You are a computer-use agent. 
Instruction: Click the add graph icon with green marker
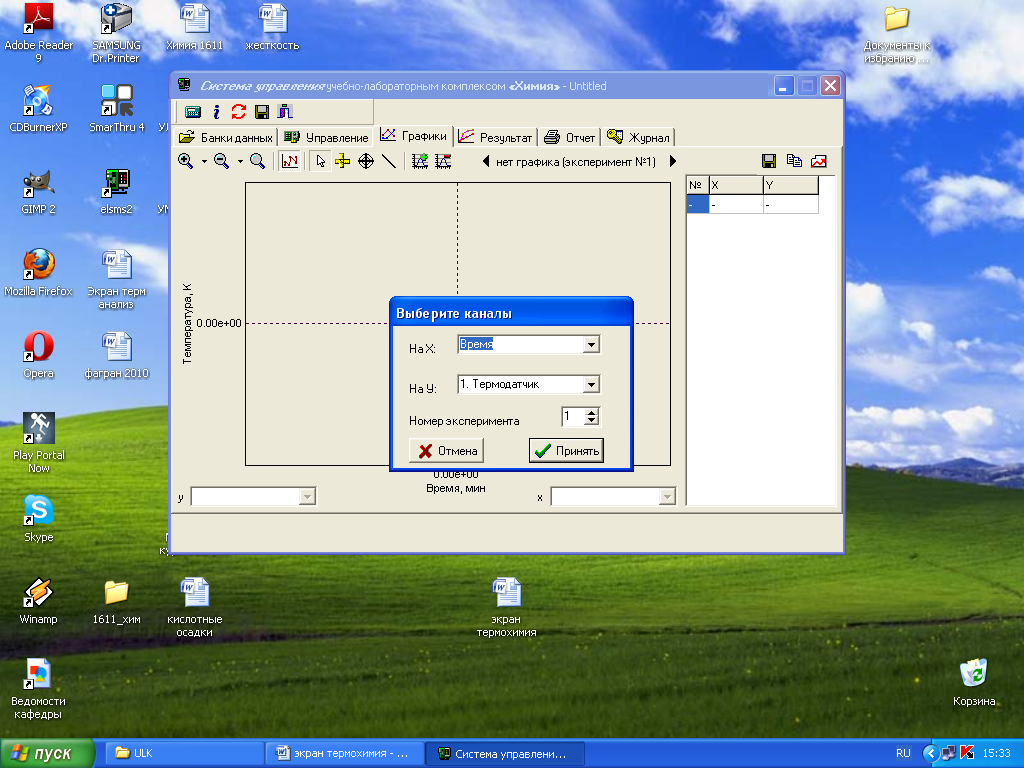coord(420,161)
